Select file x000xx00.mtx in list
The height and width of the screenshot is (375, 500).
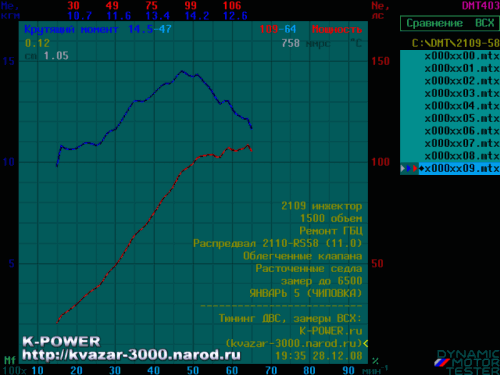pos(462,56)
